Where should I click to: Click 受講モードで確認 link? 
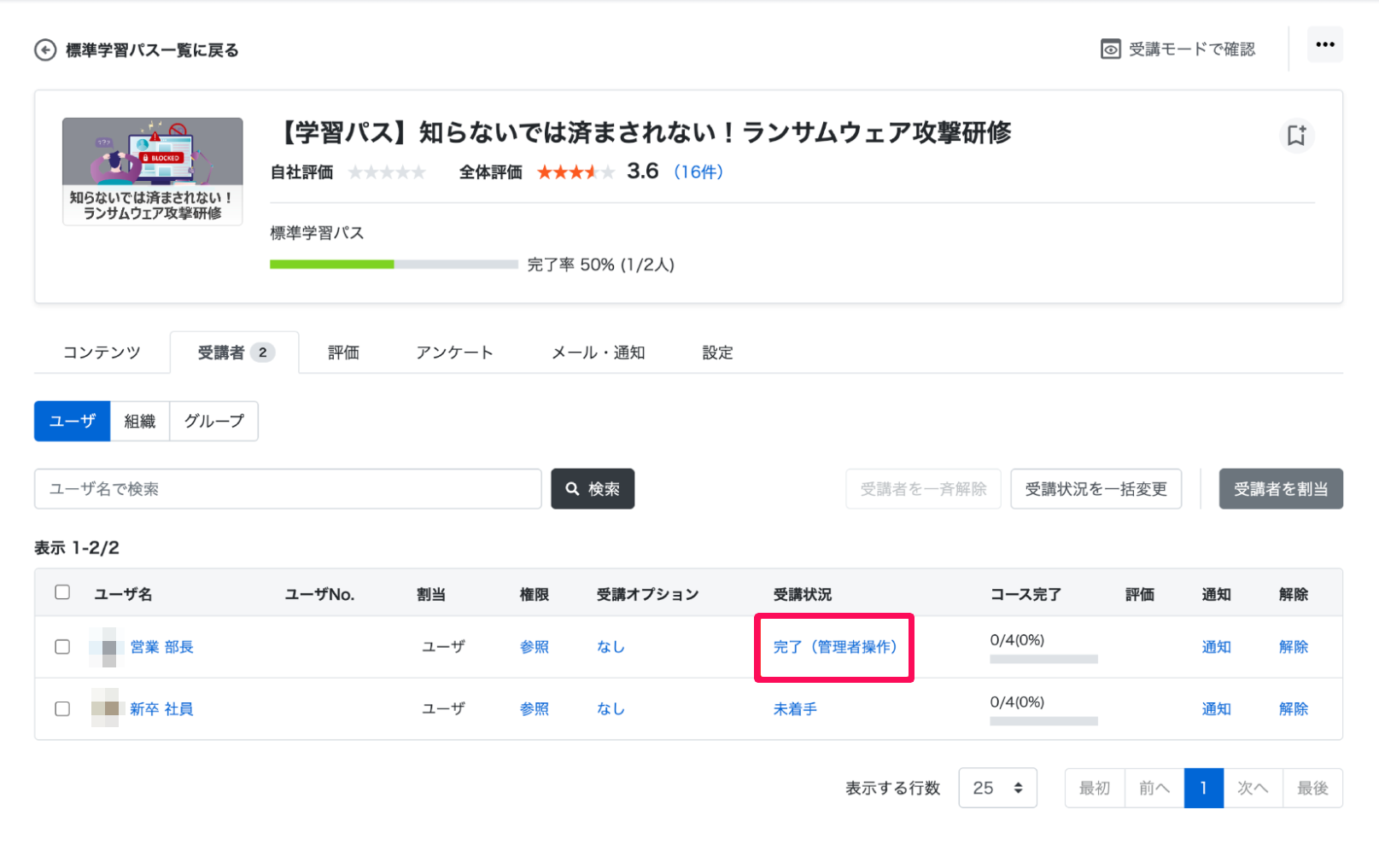(x=1192, y=50)
